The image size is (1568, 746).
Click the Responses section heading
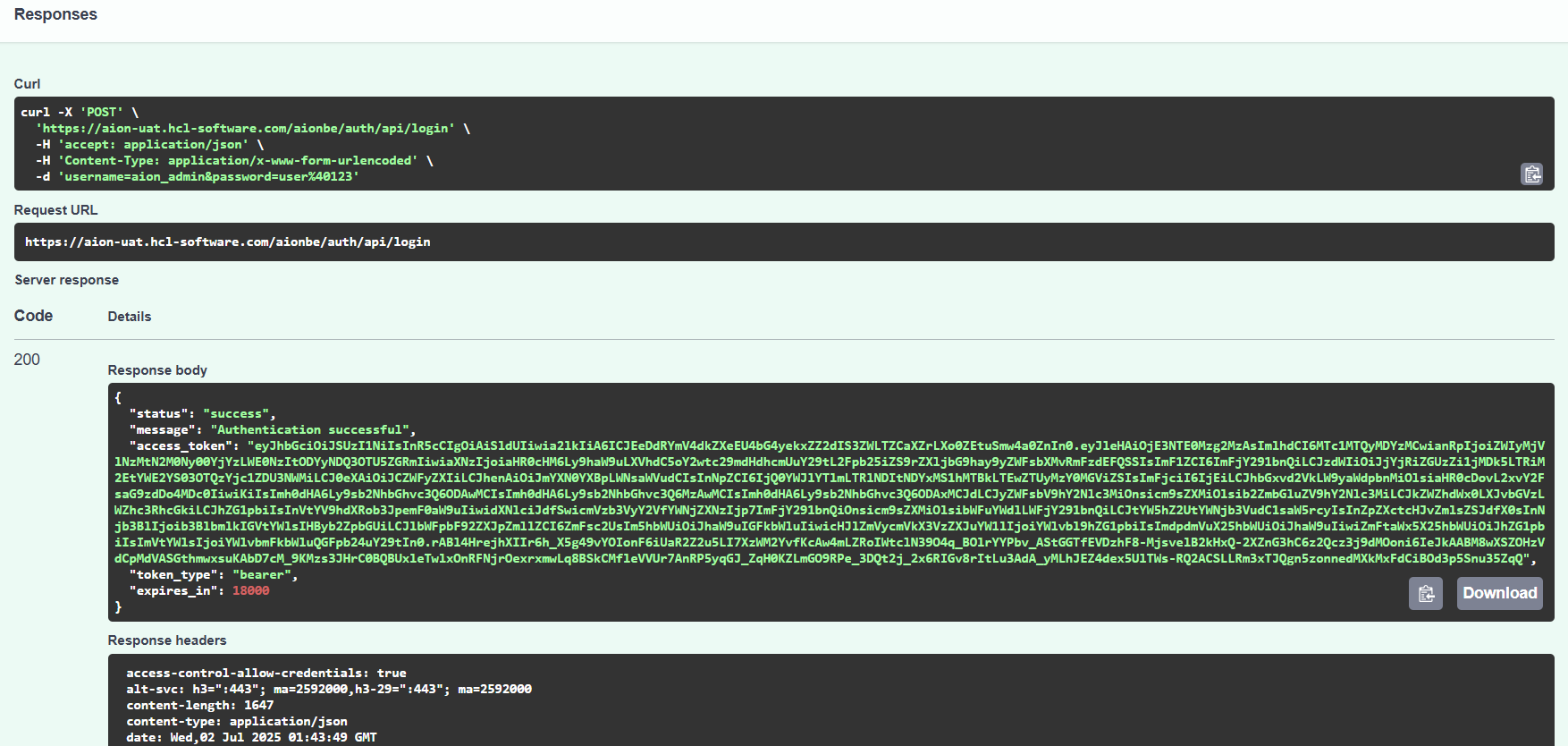[55, 14]
